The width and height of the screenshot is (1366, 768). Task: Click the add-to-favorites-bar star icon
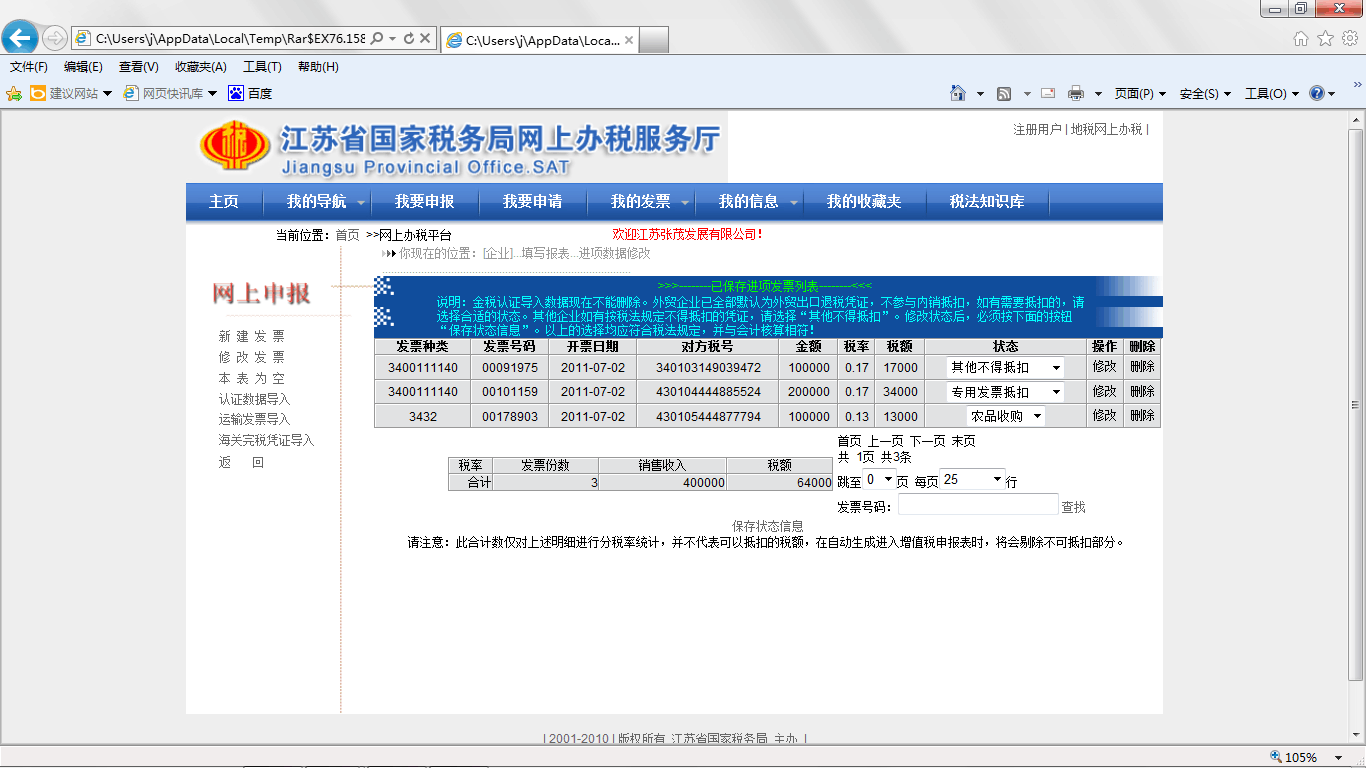tap(14, 93)
